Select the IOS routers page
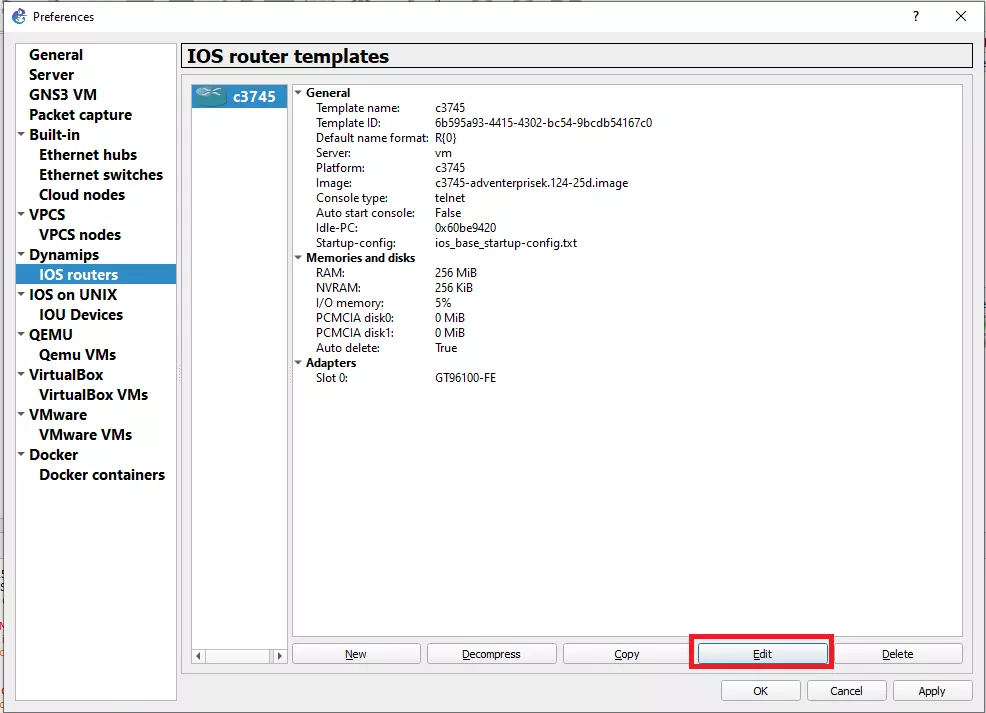 (96, 275)
